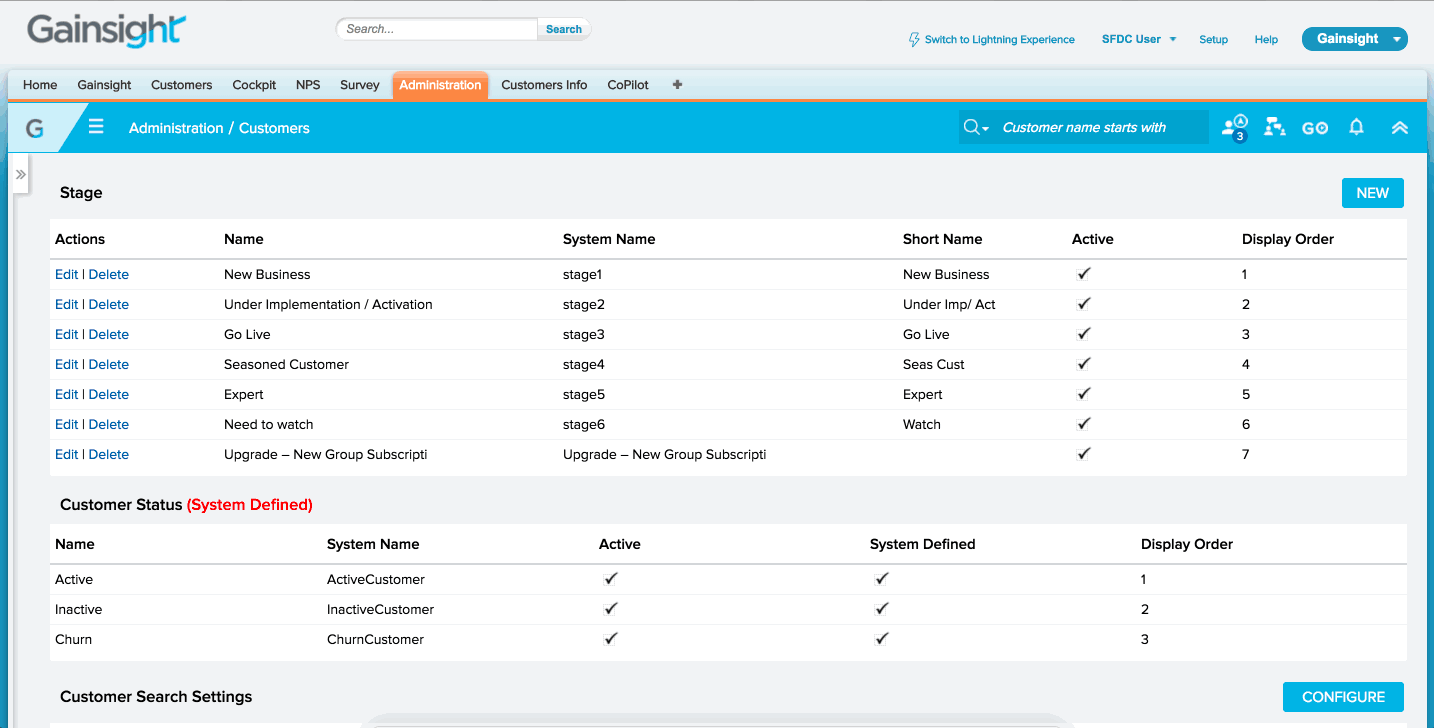The height and width of the screenshot is (728, 1434).
Task: Open the SFDC User menu
Action: coord(1139,39)
